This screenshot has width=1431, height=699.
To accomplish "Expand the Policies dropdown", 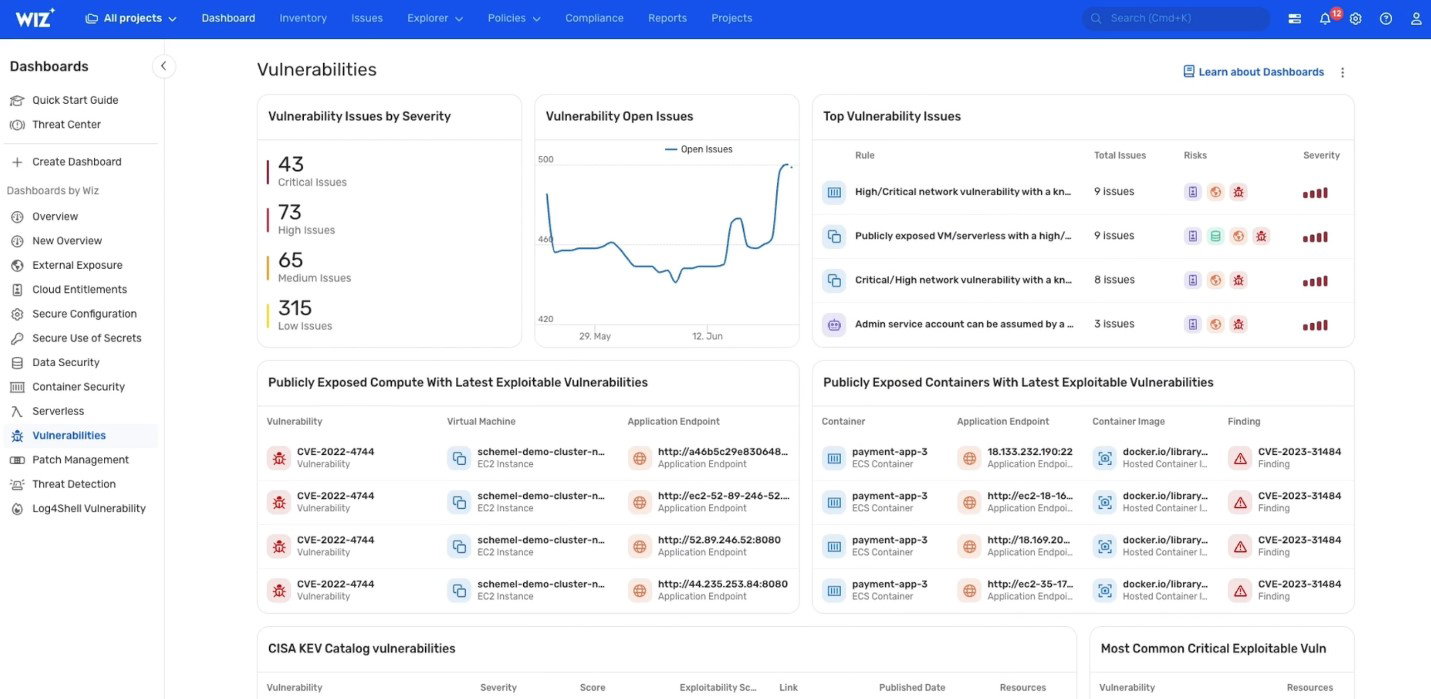I will point(513,17).
